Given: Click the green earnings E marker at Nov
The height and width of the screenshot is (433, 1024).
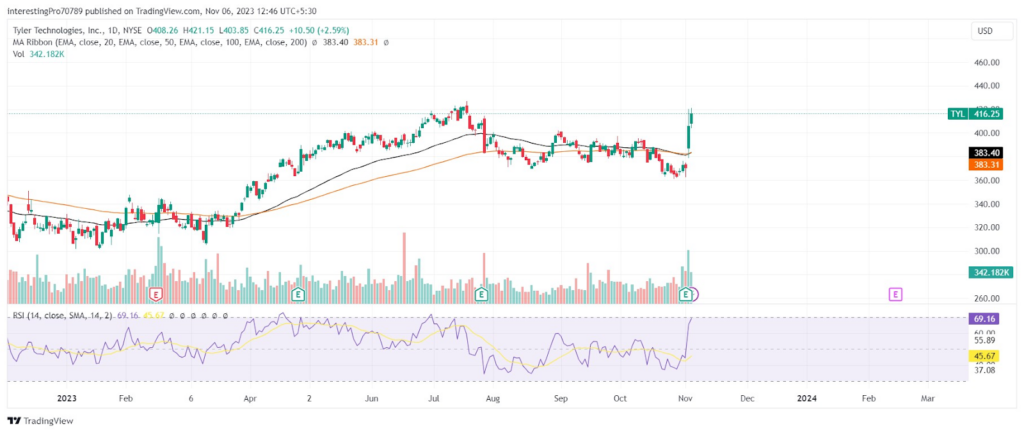Looking at the screenshot, I should pyautogui.click(x=686, y=295).
